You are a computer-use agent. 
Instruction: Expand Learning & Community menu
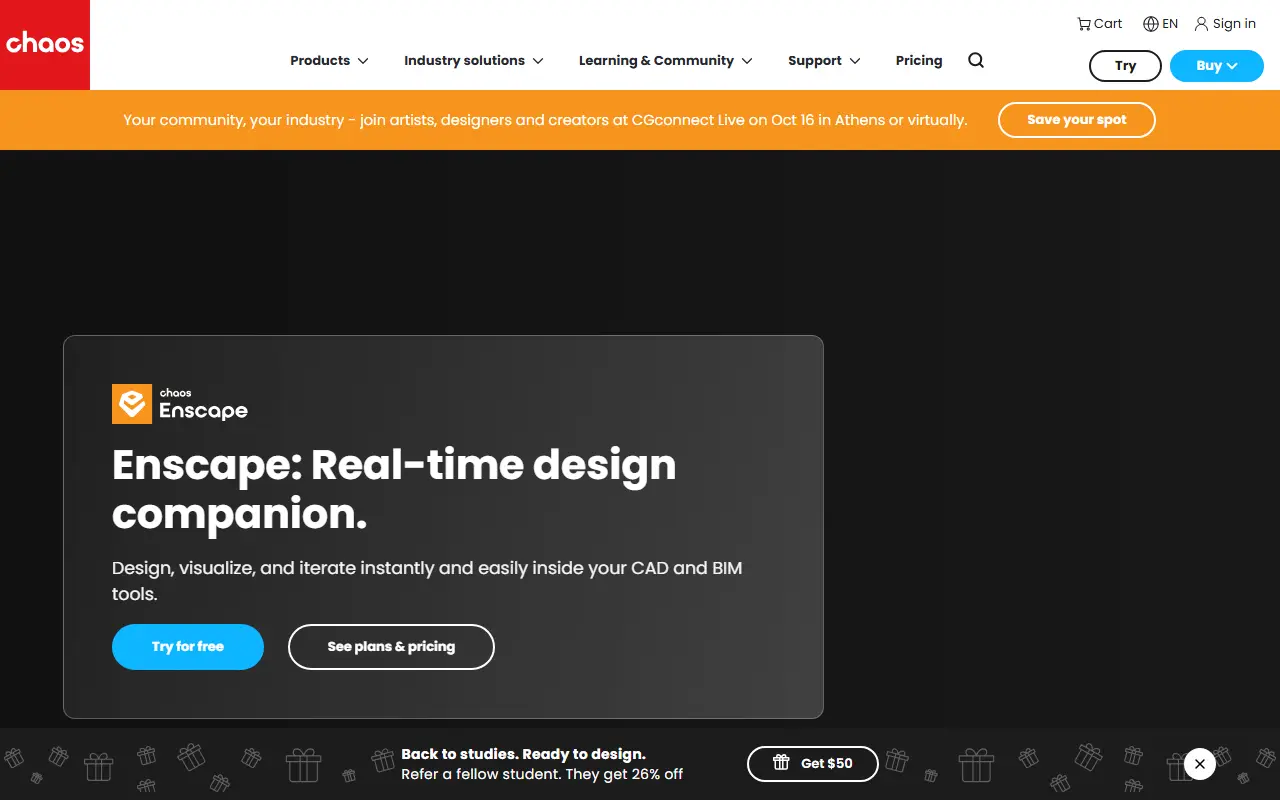pos(665,60)
